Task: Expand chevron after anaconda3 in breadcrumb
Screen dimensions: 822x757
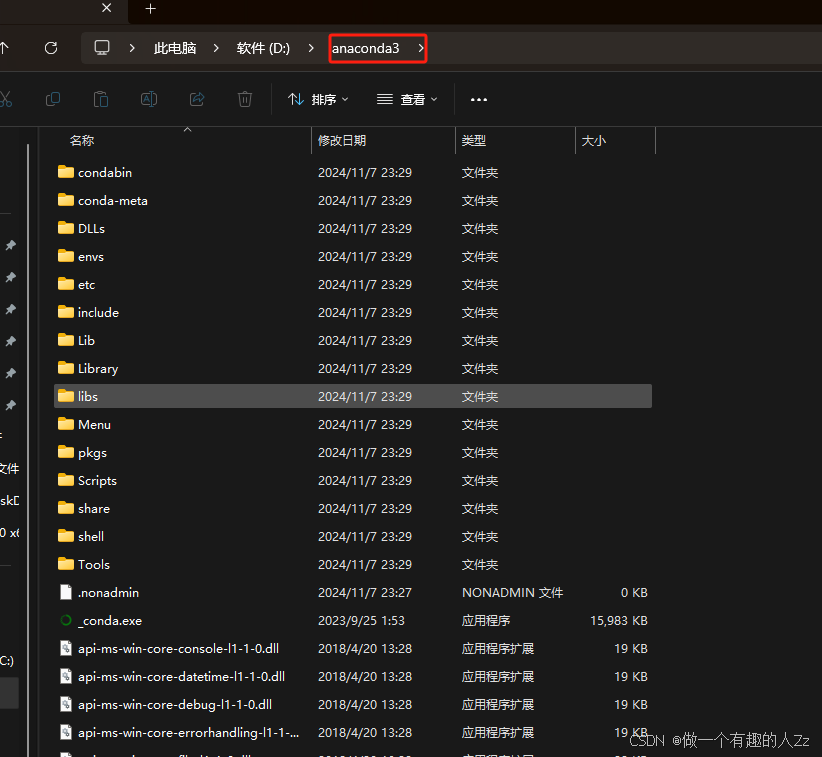Action: point(420,48)
